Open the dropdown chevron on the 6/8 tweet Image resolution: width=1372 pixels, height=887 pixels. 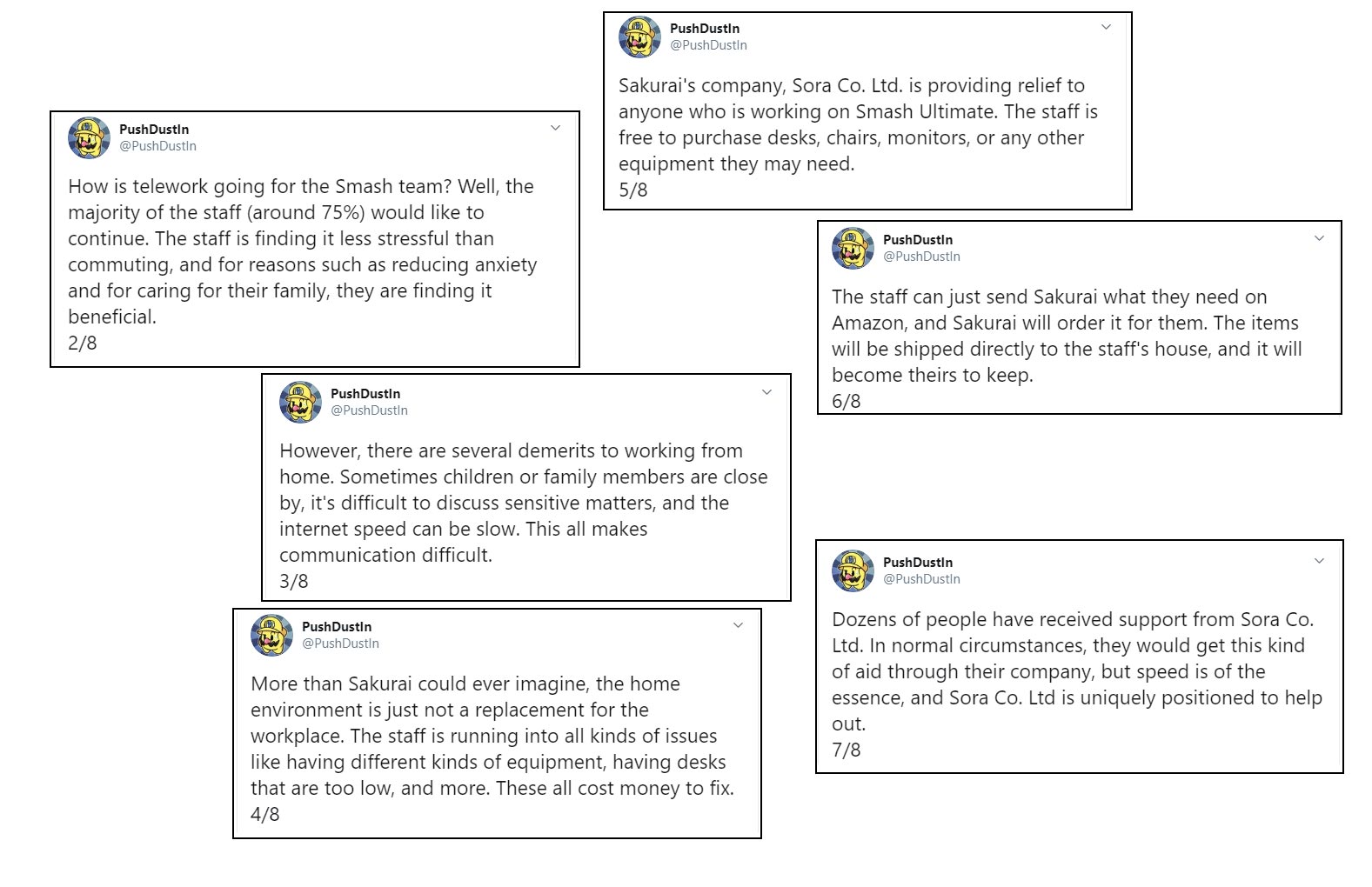point(1319,238)
